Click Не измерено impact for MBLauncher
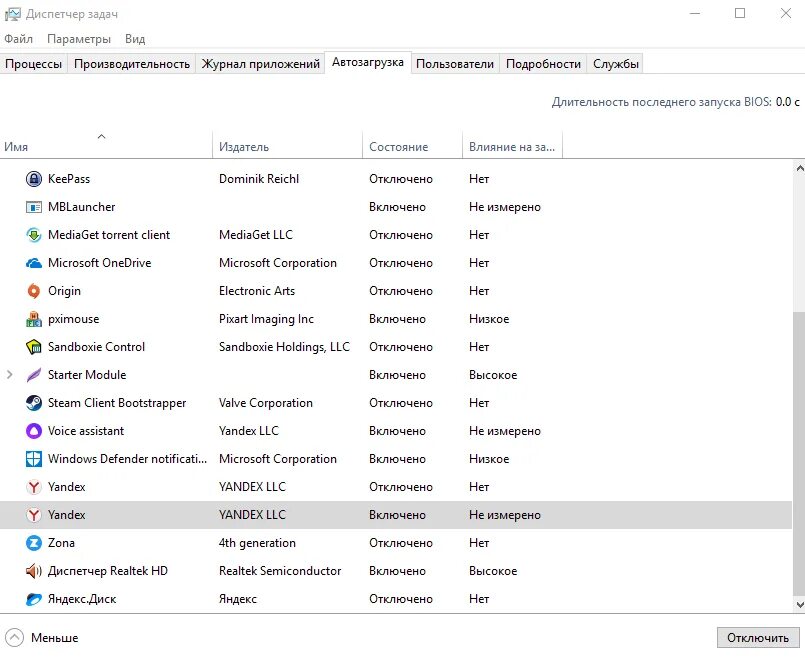 pyautogui.click(x=505, y=207)
